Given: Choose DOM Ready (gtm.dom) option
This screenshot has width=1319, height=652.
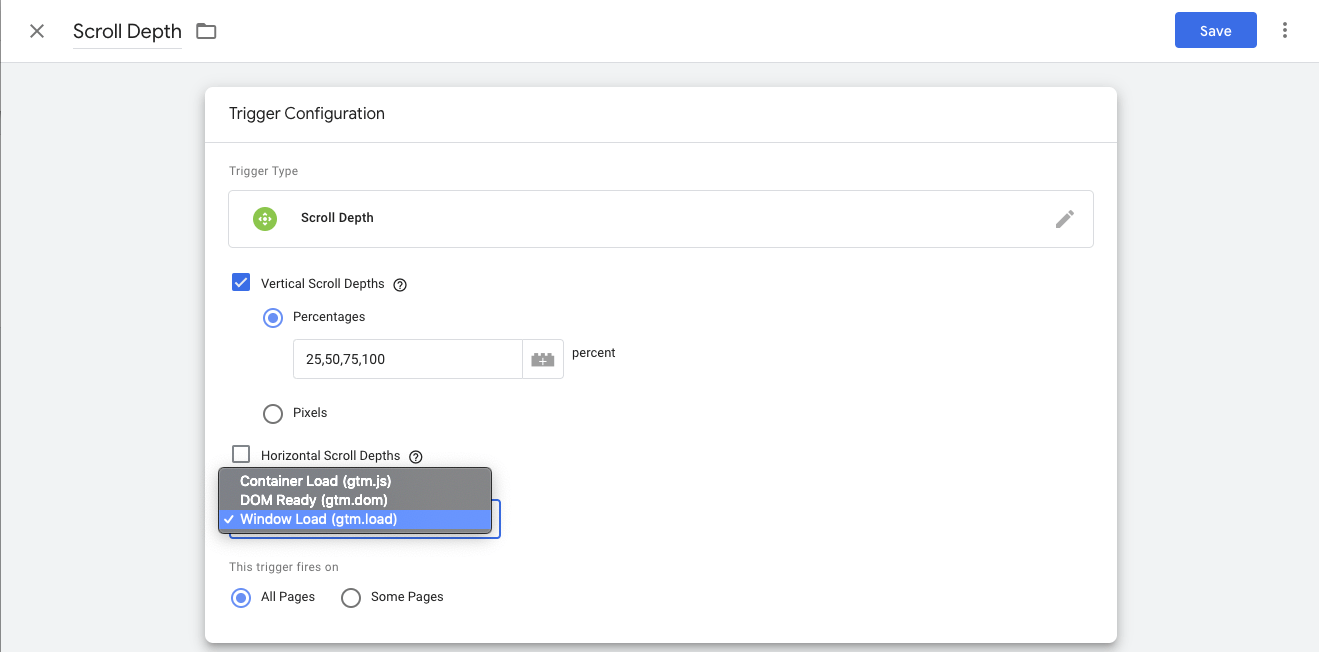Looking at the screenshot, I should pyautogui.click(x=313, y=500).
